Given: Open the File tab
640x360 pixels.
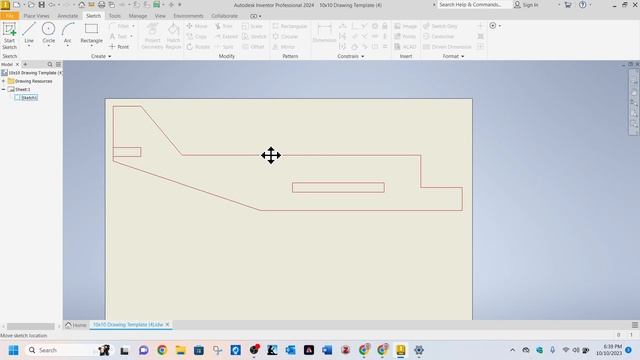Looking at the screenshot, I should (9, 16).
